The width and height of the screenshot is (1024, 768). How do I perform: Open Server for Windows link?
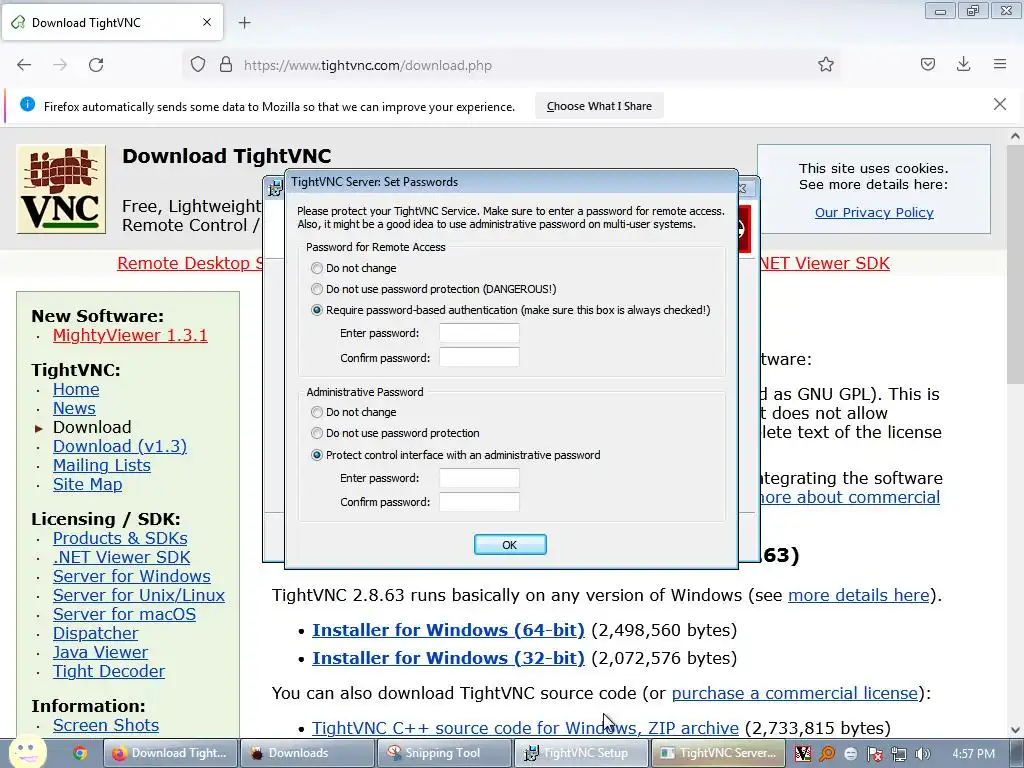coord(131,576)
